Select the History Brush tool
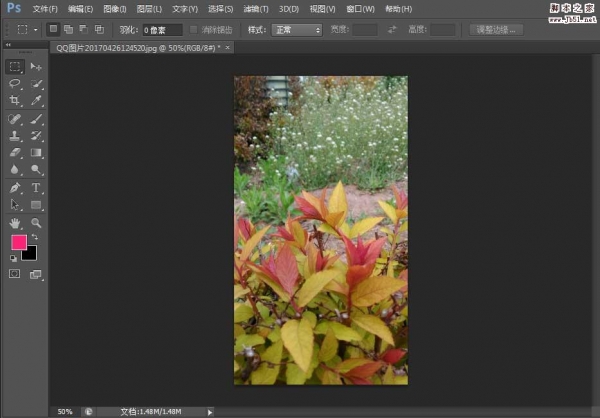600x418 pixels. (x=36, y=136)
